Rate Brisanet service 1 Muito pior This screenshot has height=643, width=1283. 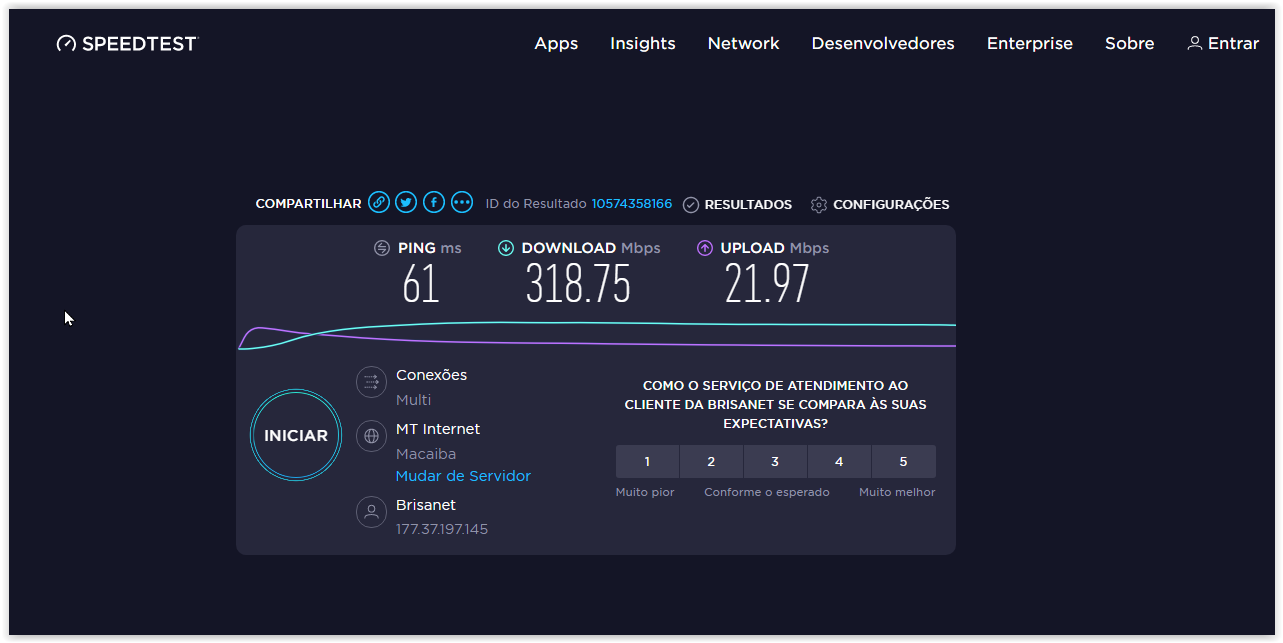point(647,462)
